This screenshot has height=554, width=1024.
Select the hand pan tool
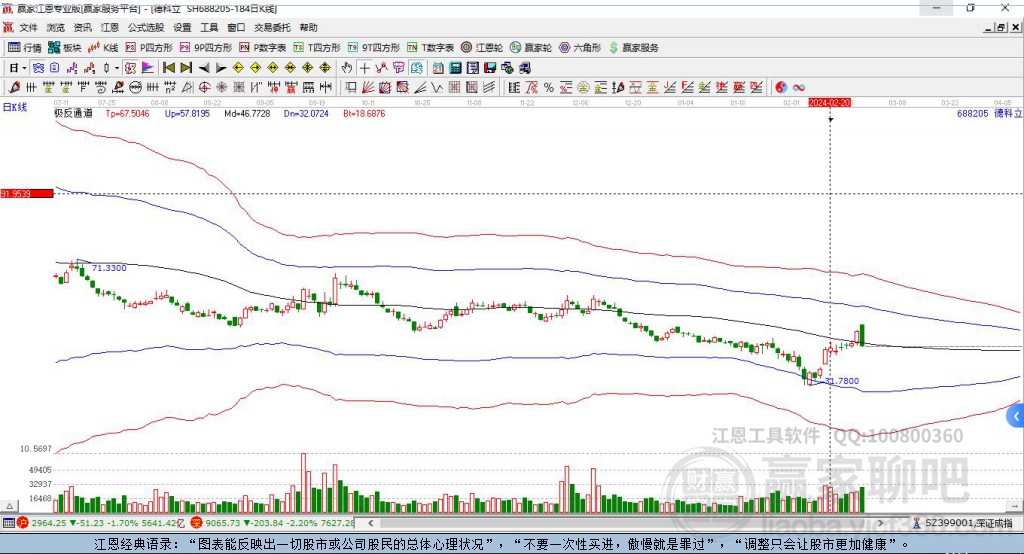click(347, 68)
